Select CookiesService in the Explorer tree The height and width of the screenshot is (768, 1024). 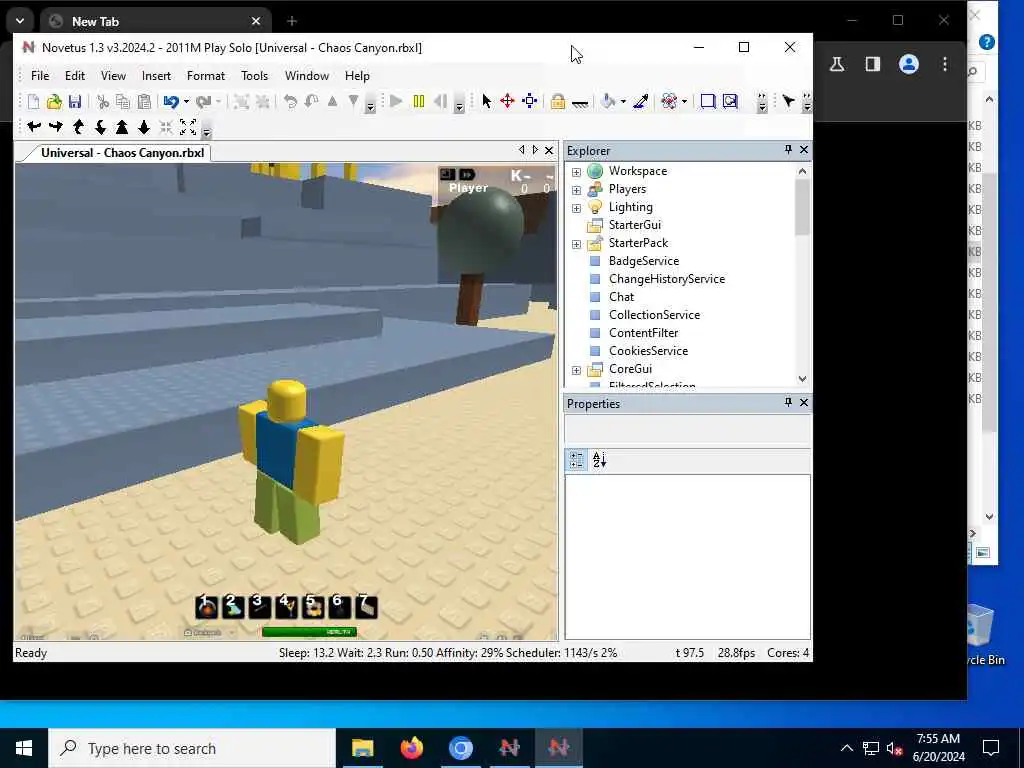tap(648, 351)
